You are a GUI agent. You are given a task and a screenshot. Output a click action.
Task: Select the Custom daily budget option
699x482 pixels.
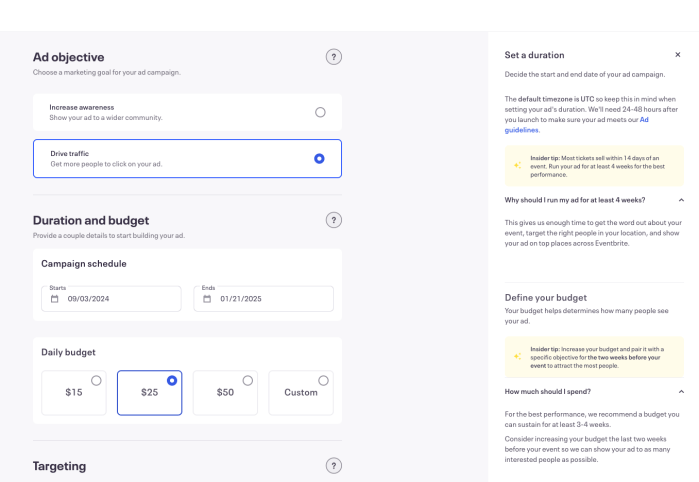point(300,392)
